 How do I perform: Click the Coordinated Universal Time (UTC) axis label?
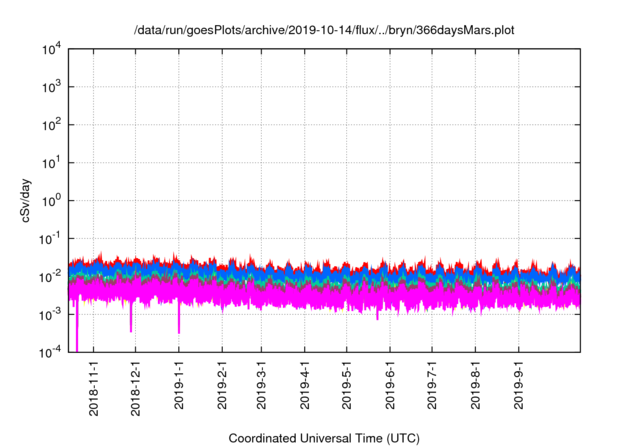pyautogui.click(x=325, y=438)
